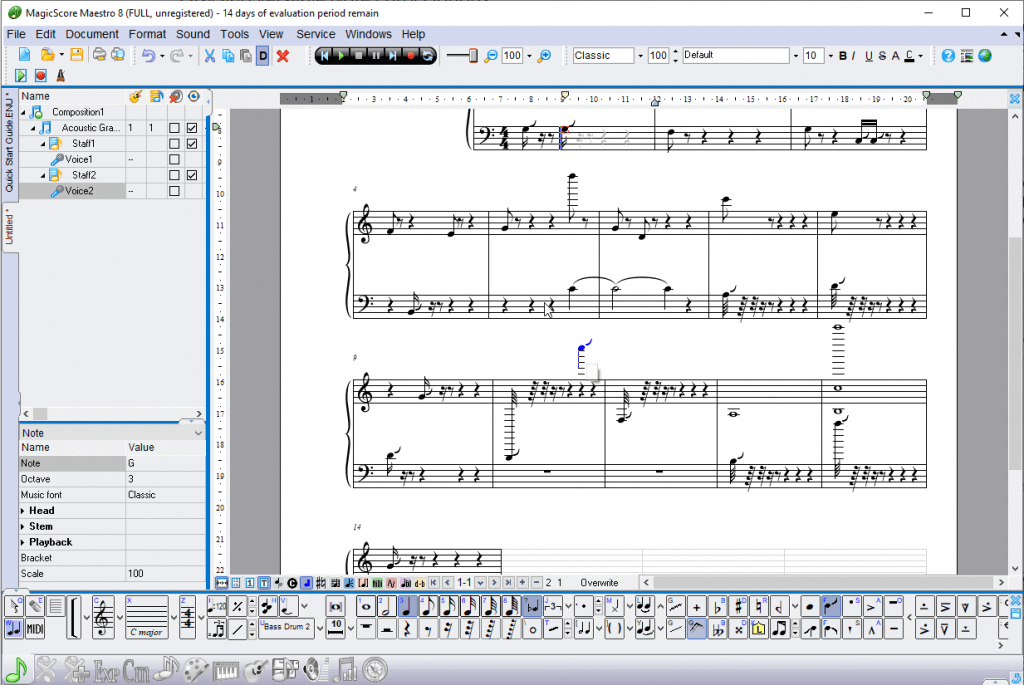Click the tuplet icon near Bass Drum selector

click(x=218, y=628)
